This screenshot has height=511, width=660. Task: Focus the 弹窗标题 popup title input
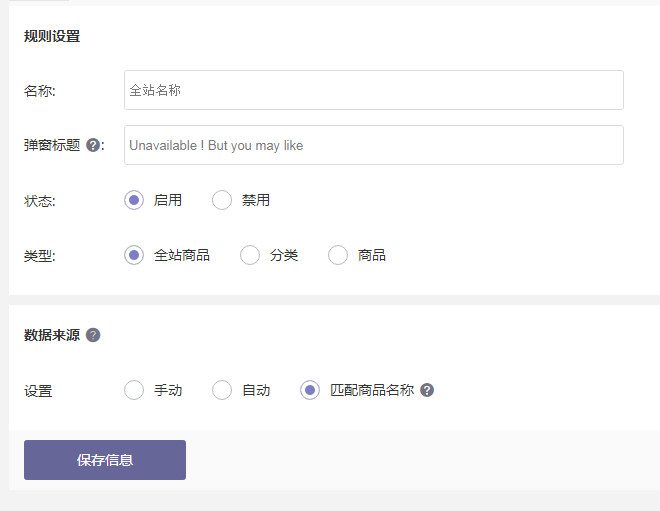pyautogui.click(x=373, y=145)
